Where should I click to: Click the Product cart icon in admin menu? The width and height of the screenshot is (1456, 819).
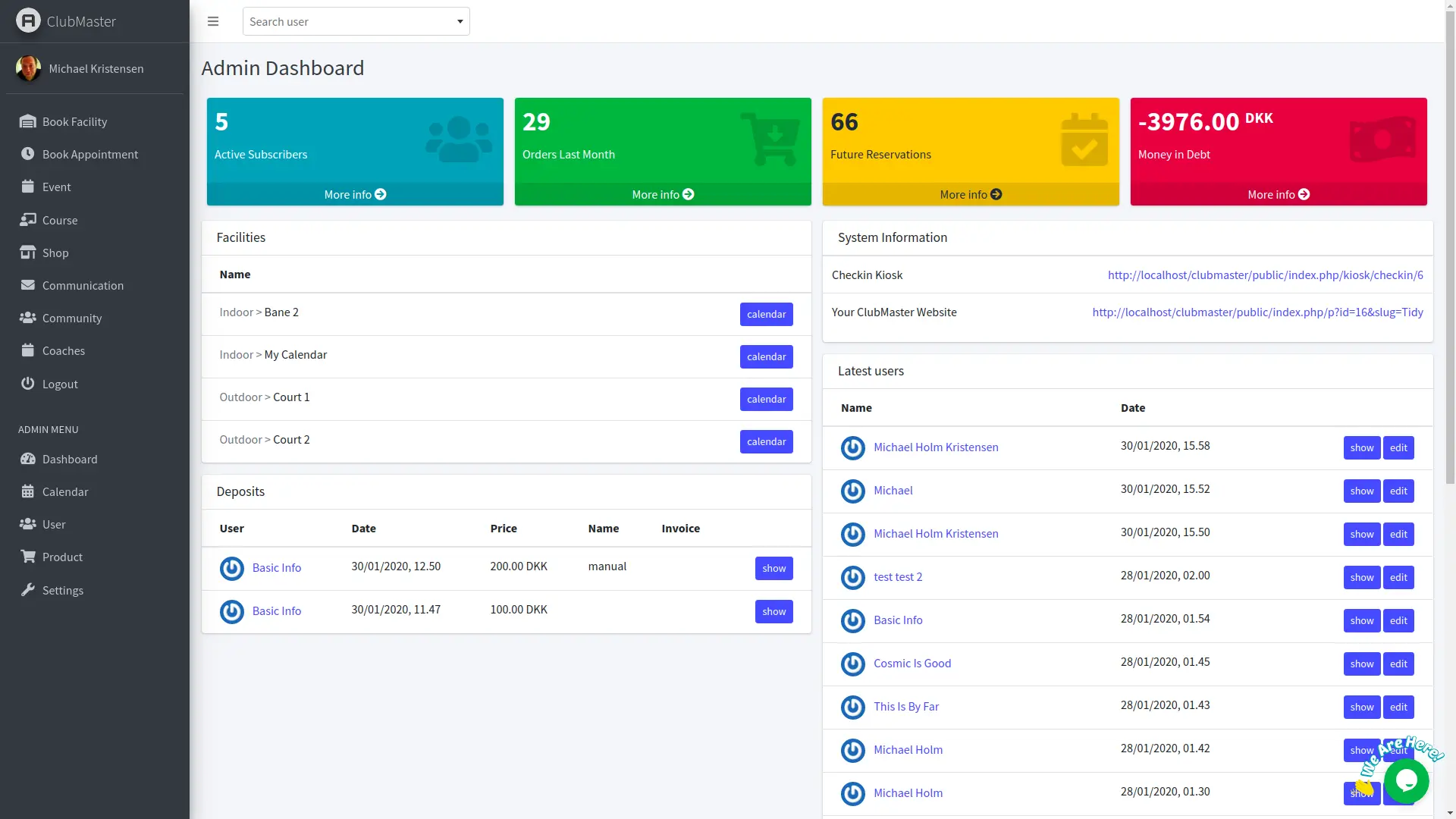[x=28, y=557]
